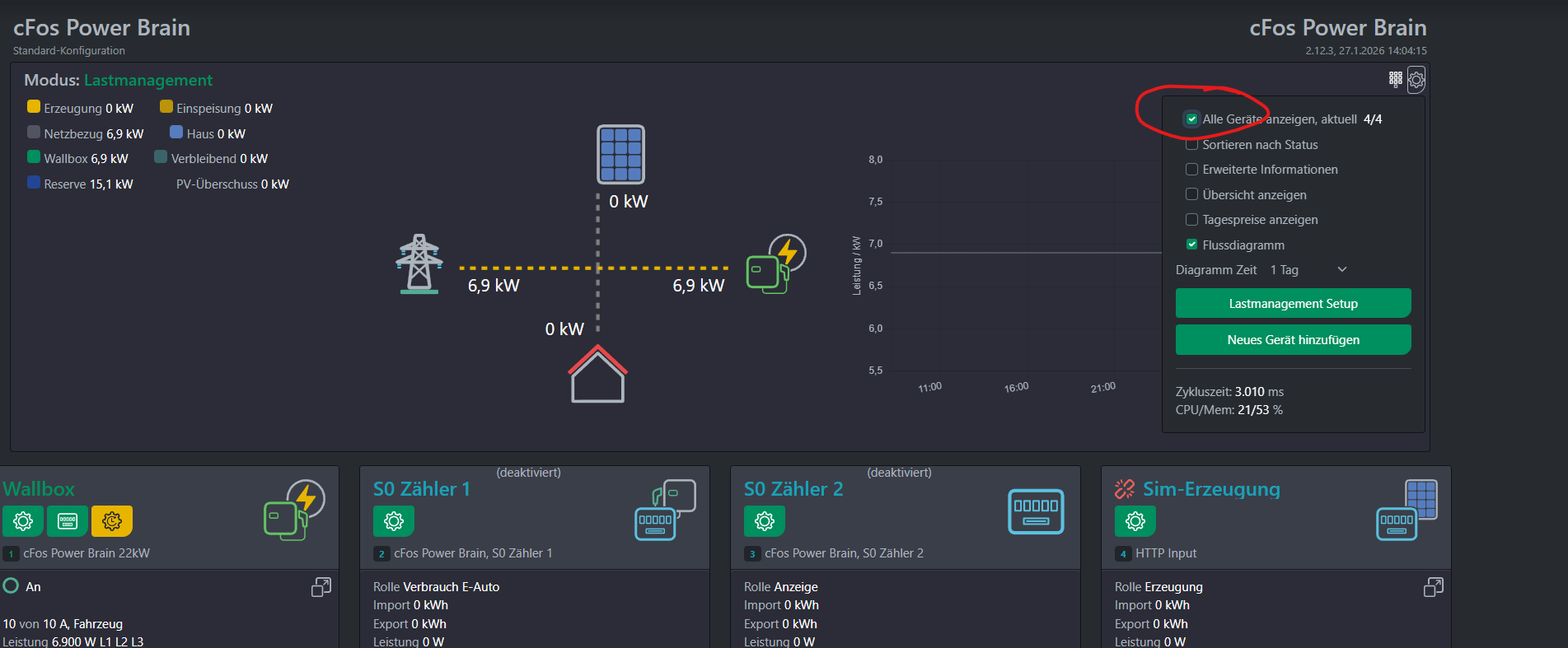Open the Wallbox green gear settings
This screenshot has height=648, width=1568.
tap(23, 521)
